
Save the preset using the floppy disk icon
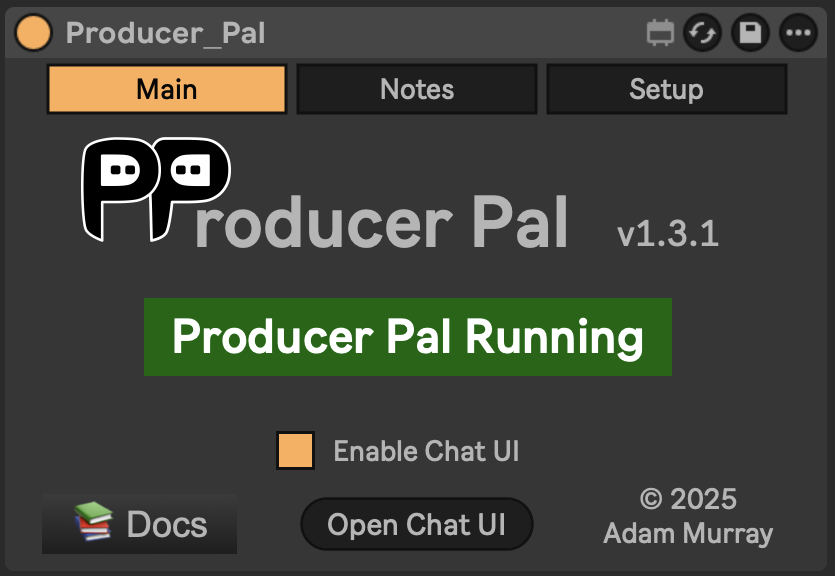click(x=749, y=32)
